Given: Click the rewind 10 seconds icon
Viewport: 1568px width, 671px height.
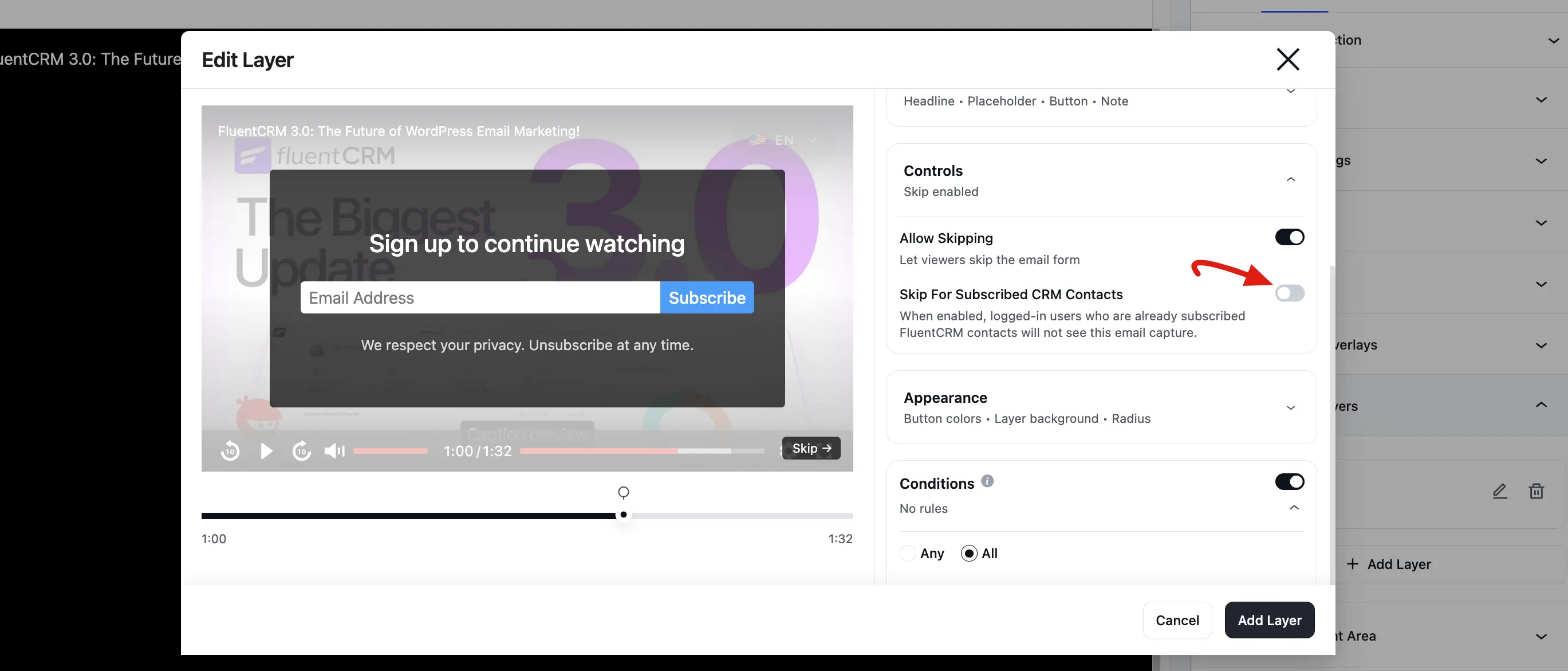Looking at the screenshot, I should [x=230, y=450].
